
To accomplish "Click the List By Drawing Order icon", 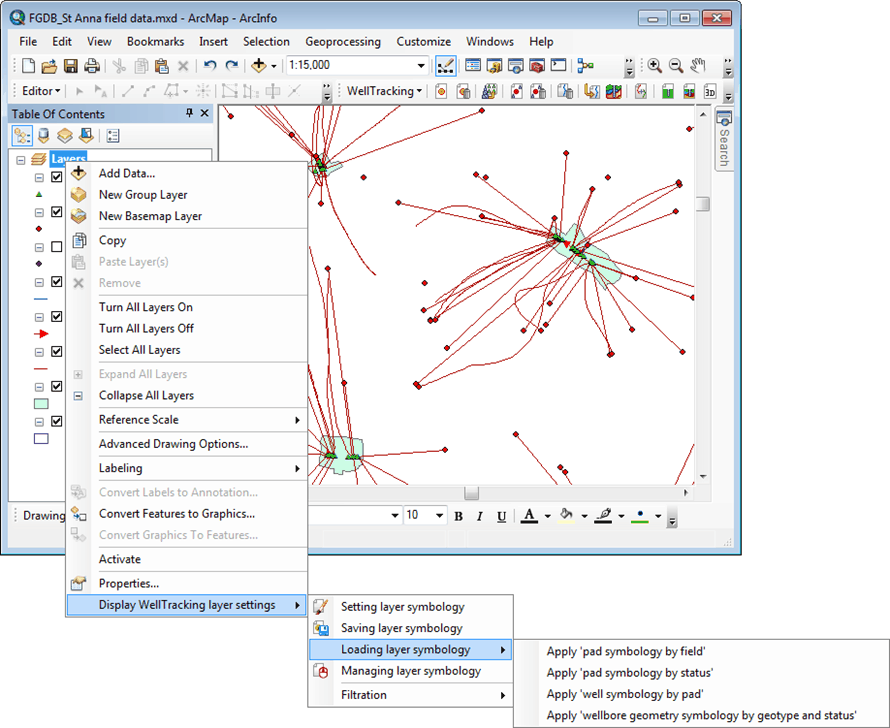I will [x=22, y=136].
